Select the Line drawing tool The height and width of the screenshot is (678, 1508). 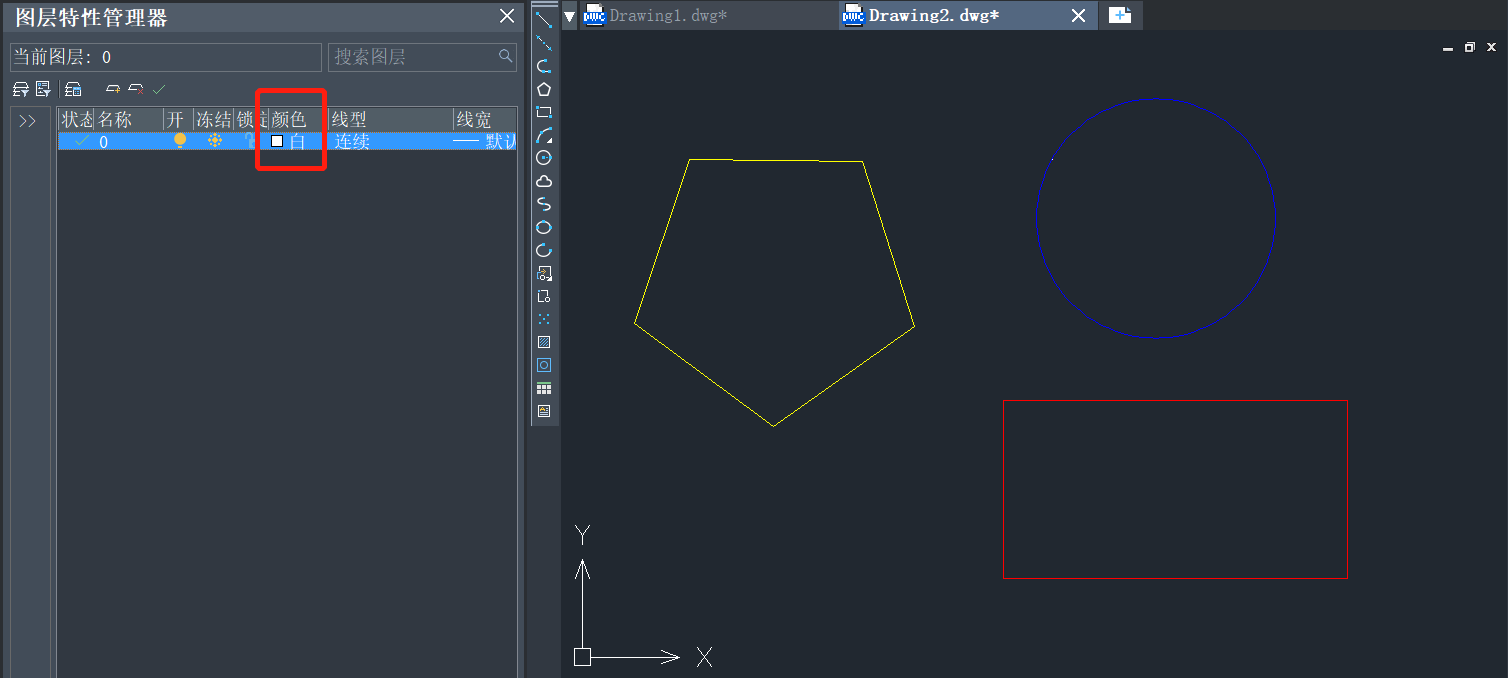[x=544, y=19]
